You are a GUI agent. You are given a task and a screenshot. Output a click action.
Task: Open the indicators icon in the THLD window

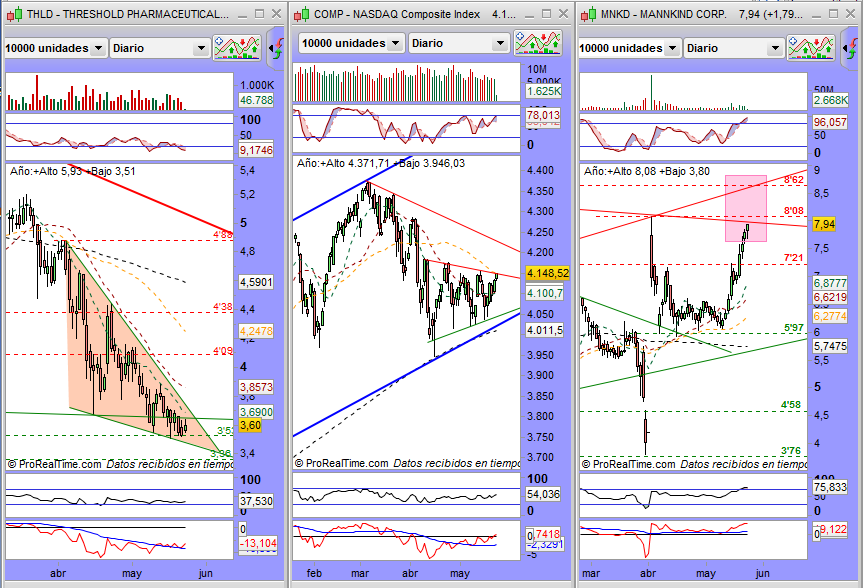(237, 48)
